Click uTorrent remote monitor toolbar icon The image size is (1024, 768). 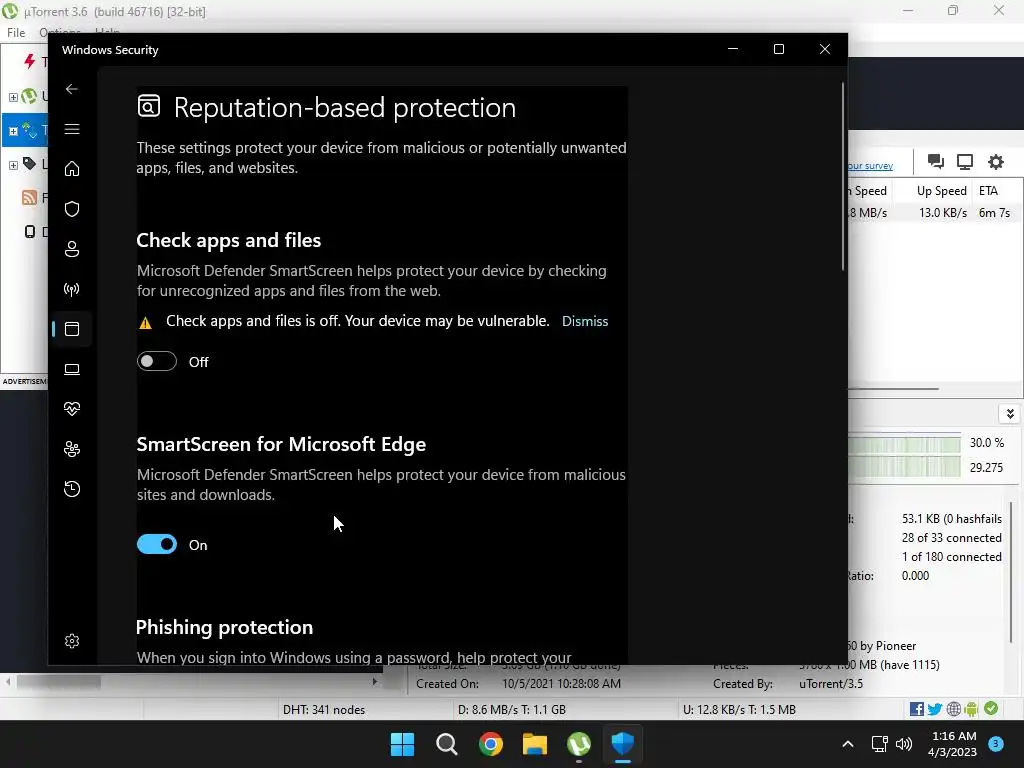[x=965, y=161]
